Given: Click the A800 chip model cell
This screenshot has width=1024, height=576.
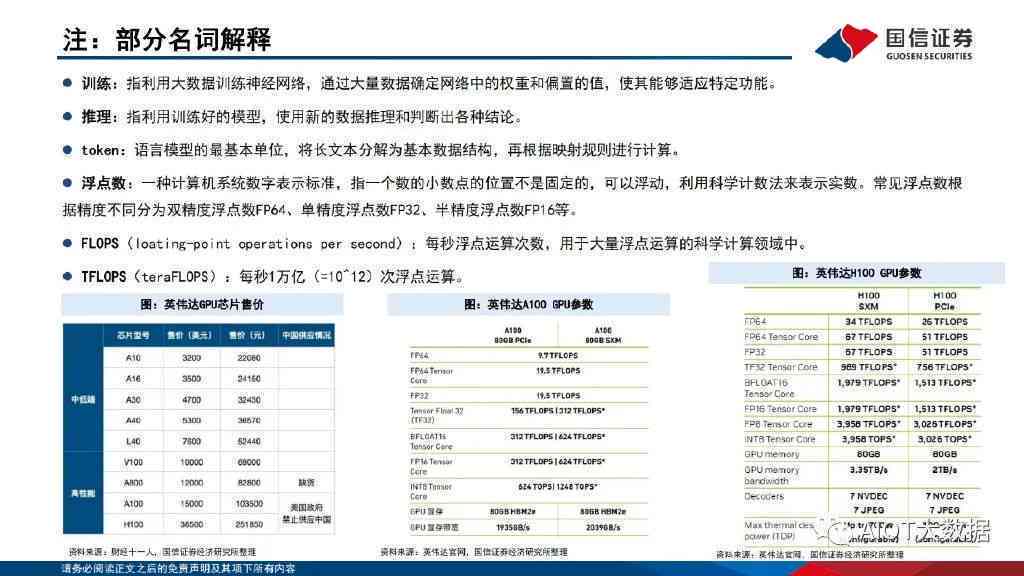Looking at the screenshot, I should coord(133,483).
